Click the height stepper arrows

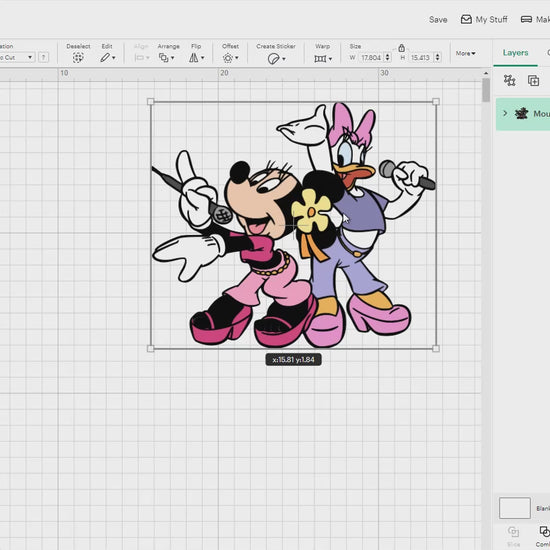tap(437, 57)
